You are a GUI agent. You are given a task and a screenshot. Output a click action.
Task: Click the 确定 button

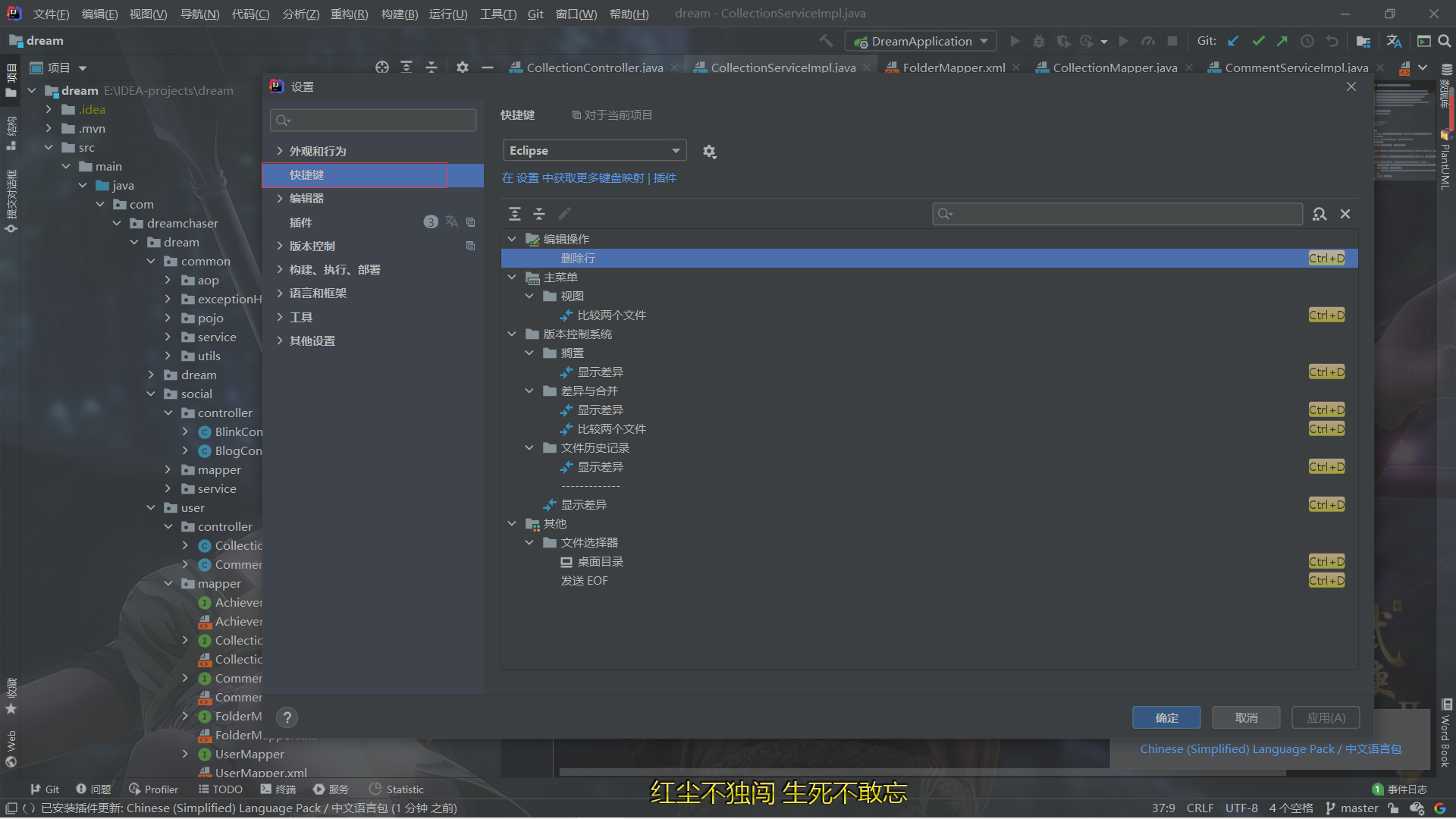coord(1166,717)
